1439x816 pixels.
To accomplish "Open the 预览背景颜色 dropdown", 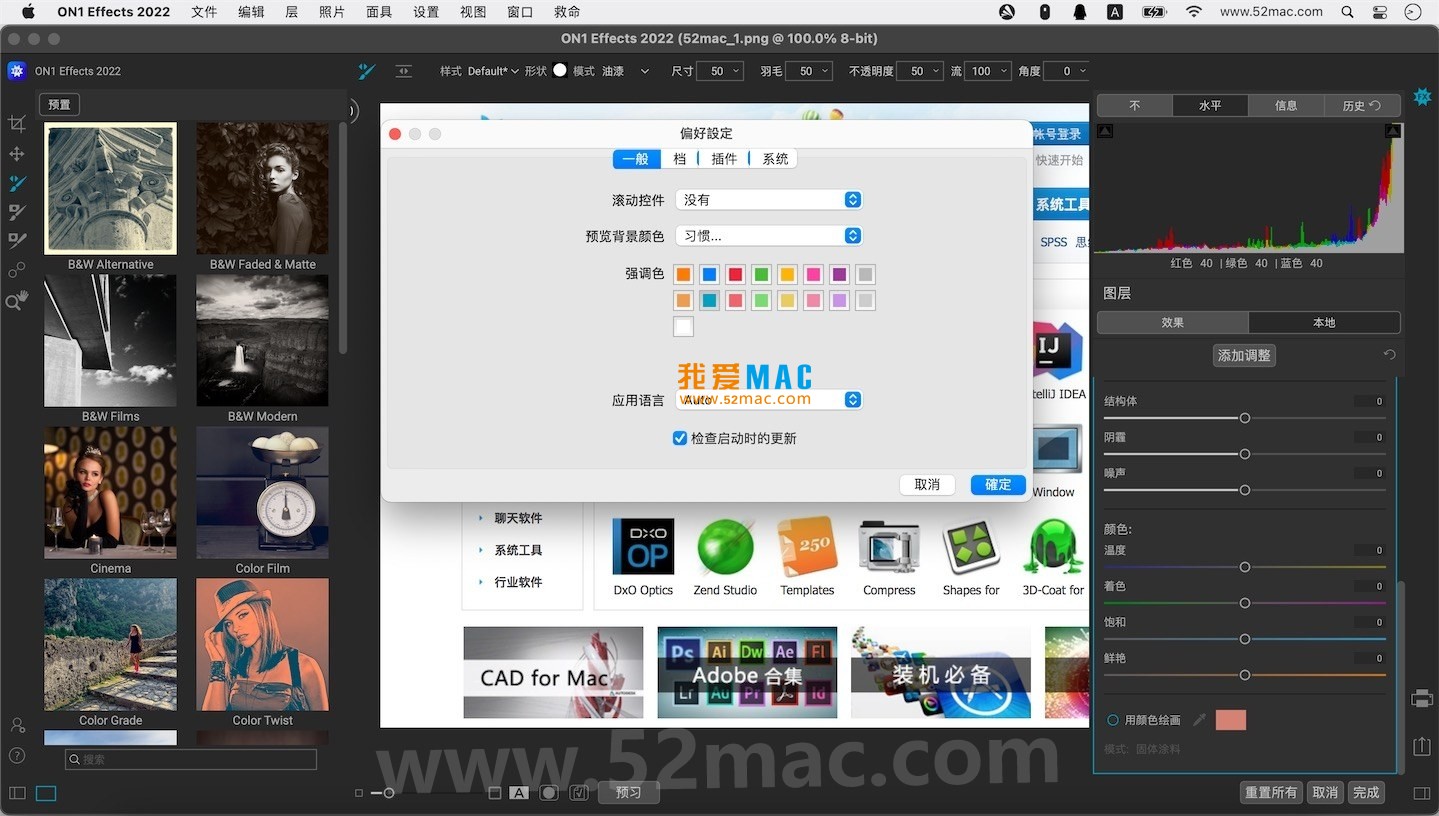I will coord(769,236).
